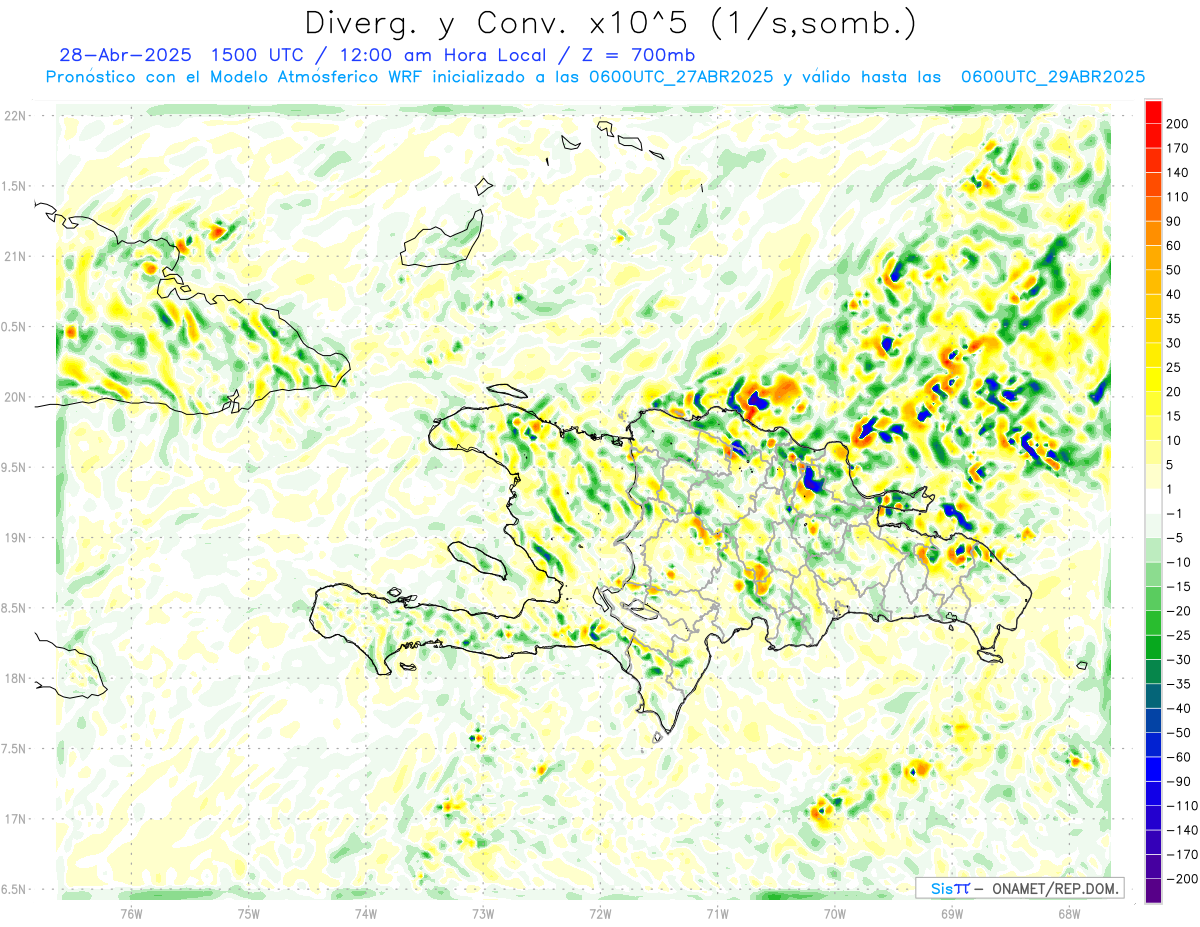Image resolution: width=1200 pixels, height=927 pixels.
Task: Click the positive colorbar value "50"
Action: 1174,271
